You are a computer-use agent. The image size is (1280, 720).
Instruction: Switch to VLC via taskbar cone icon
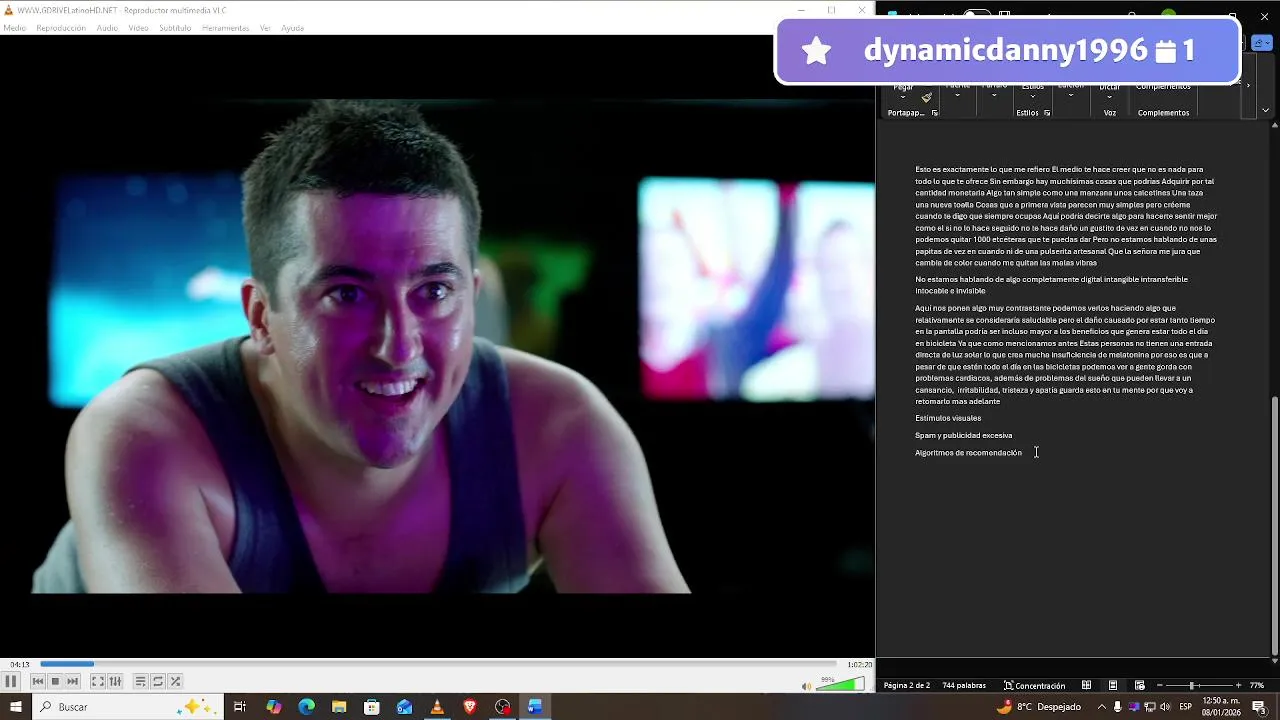pyautogui.click(x=437, y=707)
